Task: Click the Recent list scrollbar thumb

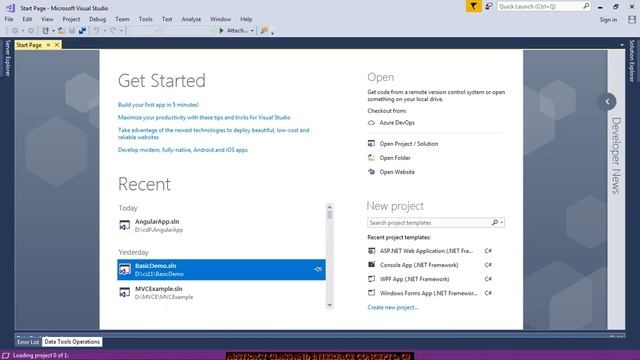Action: pos(329,214)
